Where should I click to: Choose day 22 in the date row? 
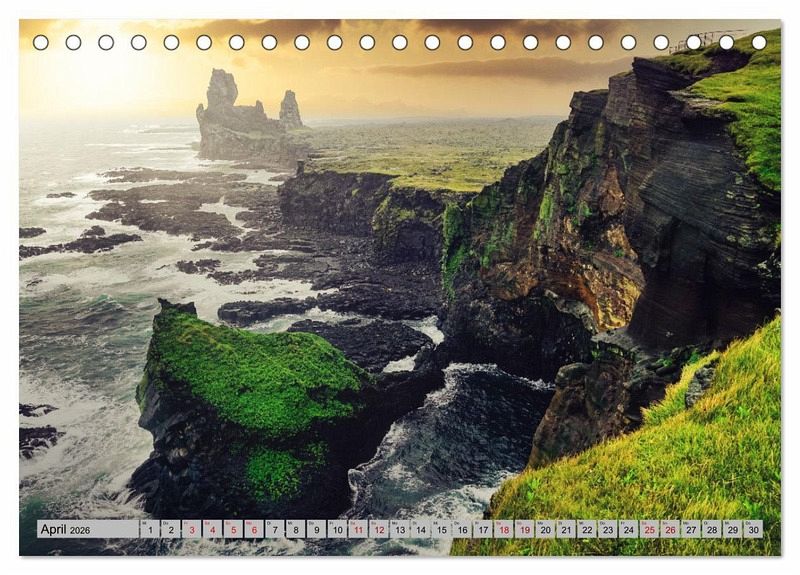[586, 530]
